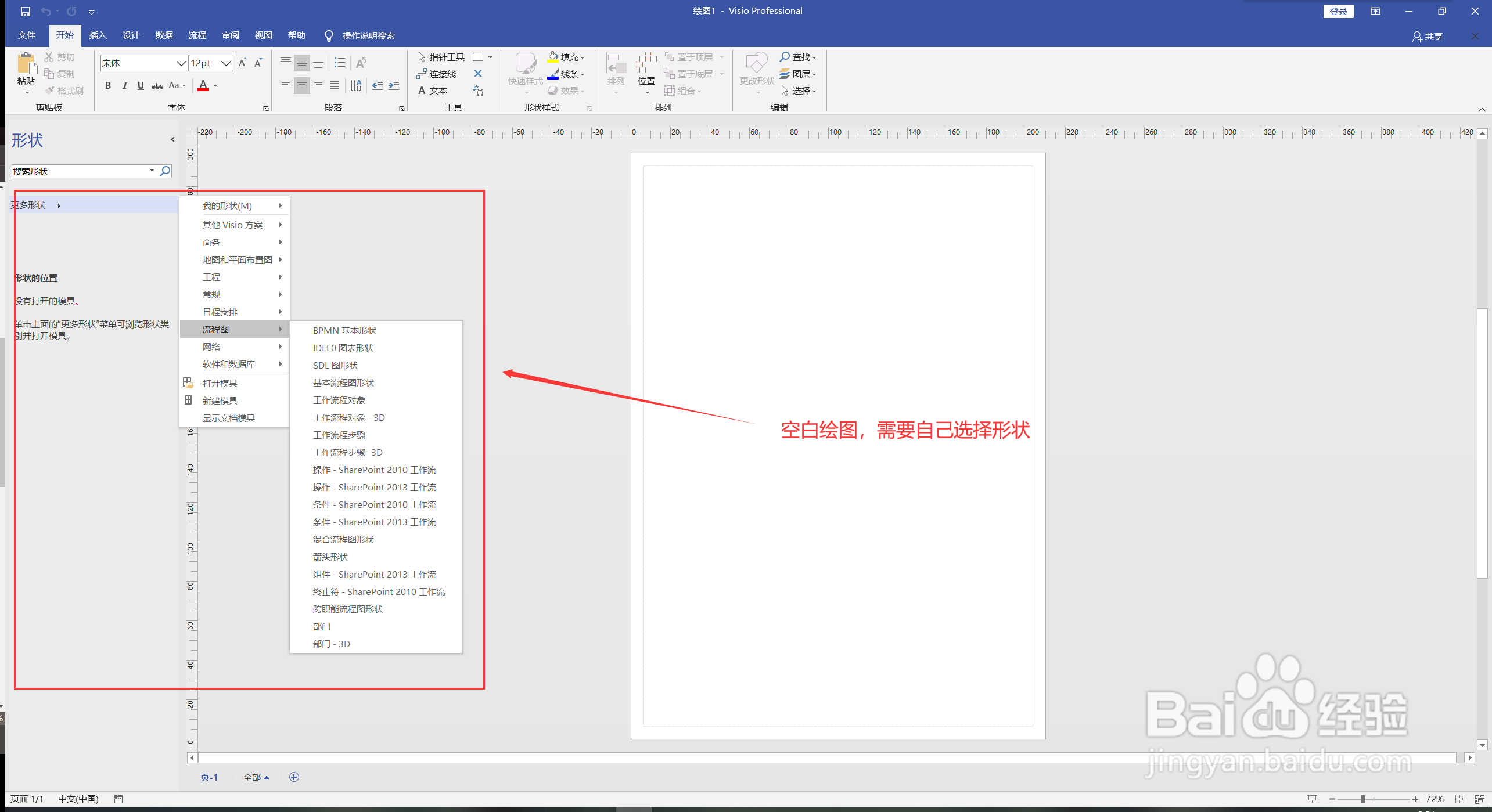Add a new page with the plus button
This screenshot has height=812, width=1492.
click(x=294, y=777)
